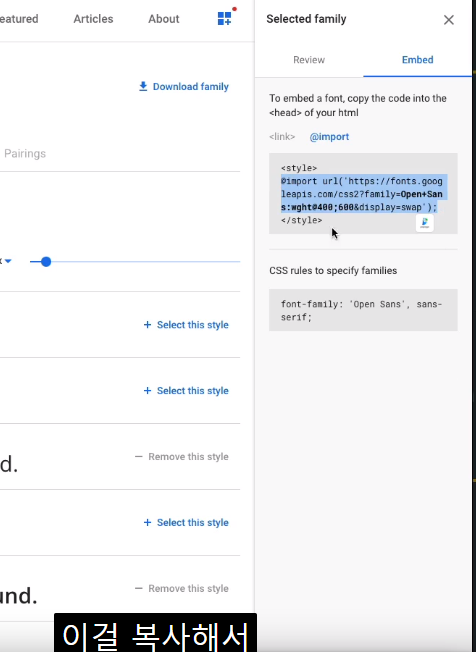
Task: Click the extension icon in code box
Action: 424,222
